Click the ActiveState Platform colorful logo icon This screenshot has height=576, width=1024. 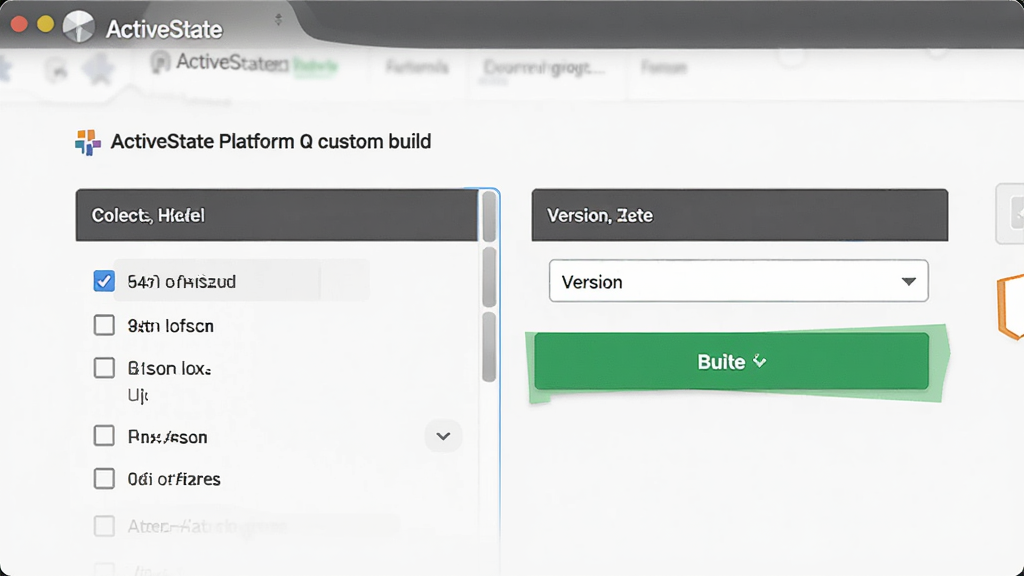[x=88, y=142]
